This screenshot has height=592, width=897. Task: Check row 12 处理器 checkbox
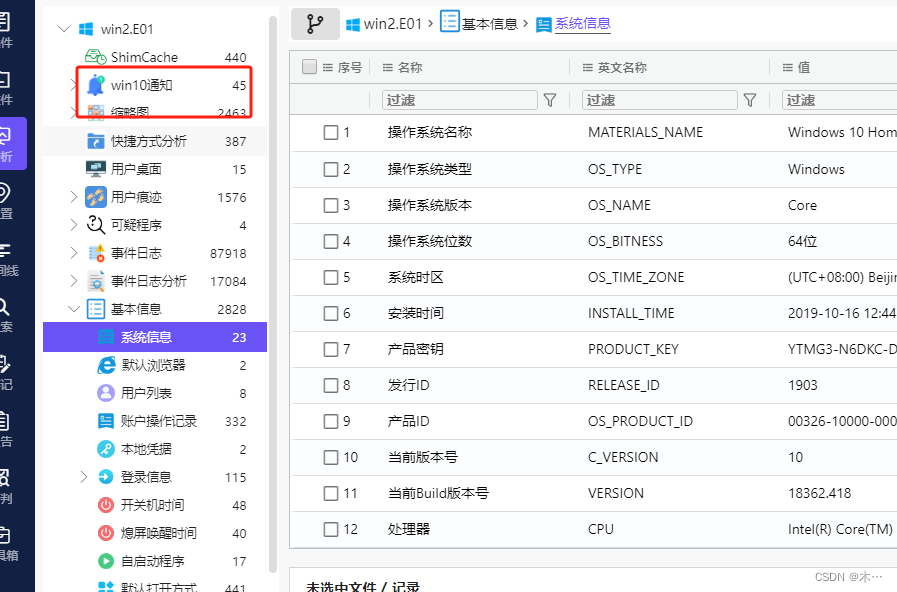pyautogui.click(x=331, y=530)
